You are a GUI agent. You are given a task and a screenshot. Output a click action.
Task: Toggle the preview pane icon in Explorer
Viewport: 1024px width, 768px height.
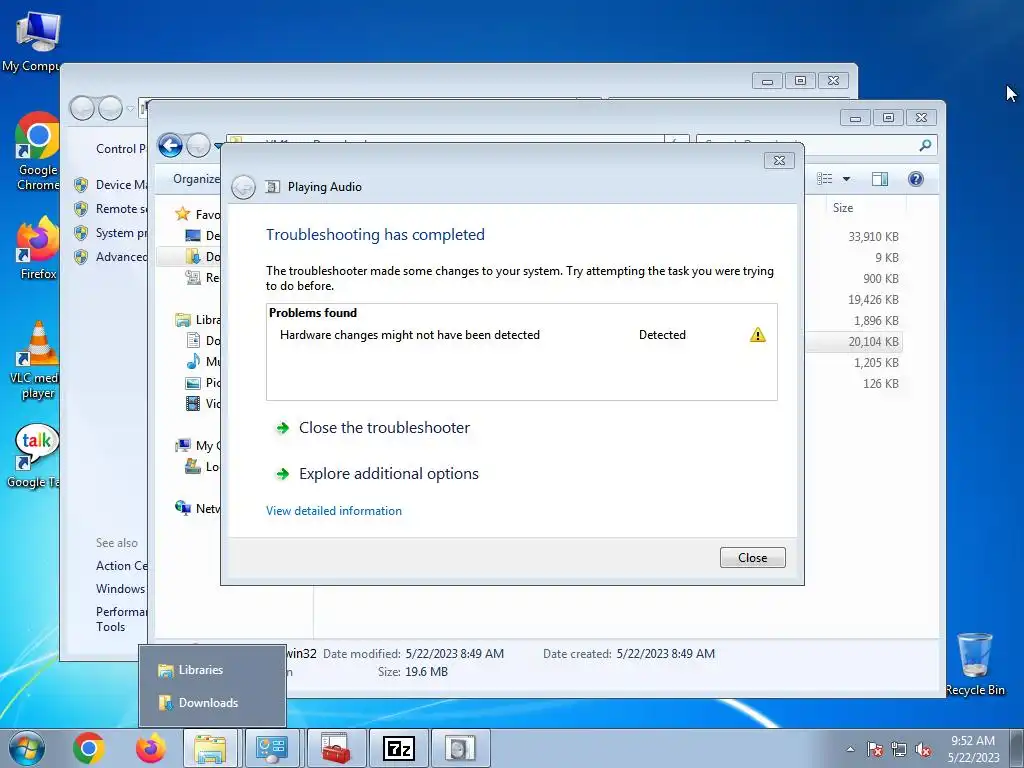[x=880, y=179]
